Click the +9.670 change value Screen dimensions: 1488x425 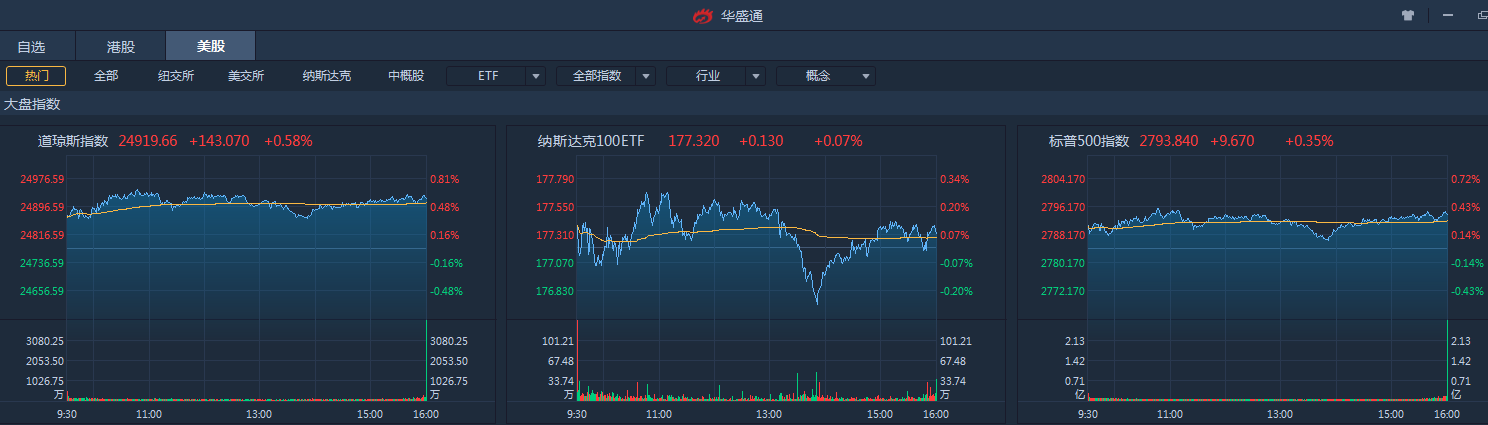(x=1232, y=141)
